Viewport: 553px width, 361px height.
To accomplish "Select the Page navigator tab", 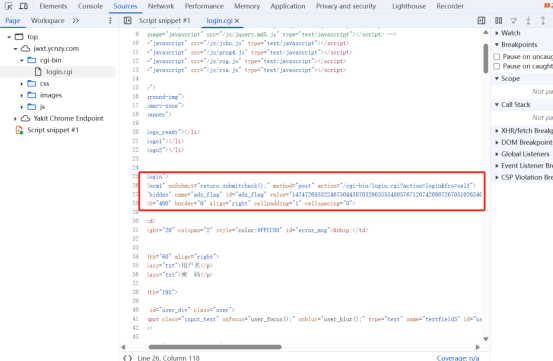I will pos(13,20).
